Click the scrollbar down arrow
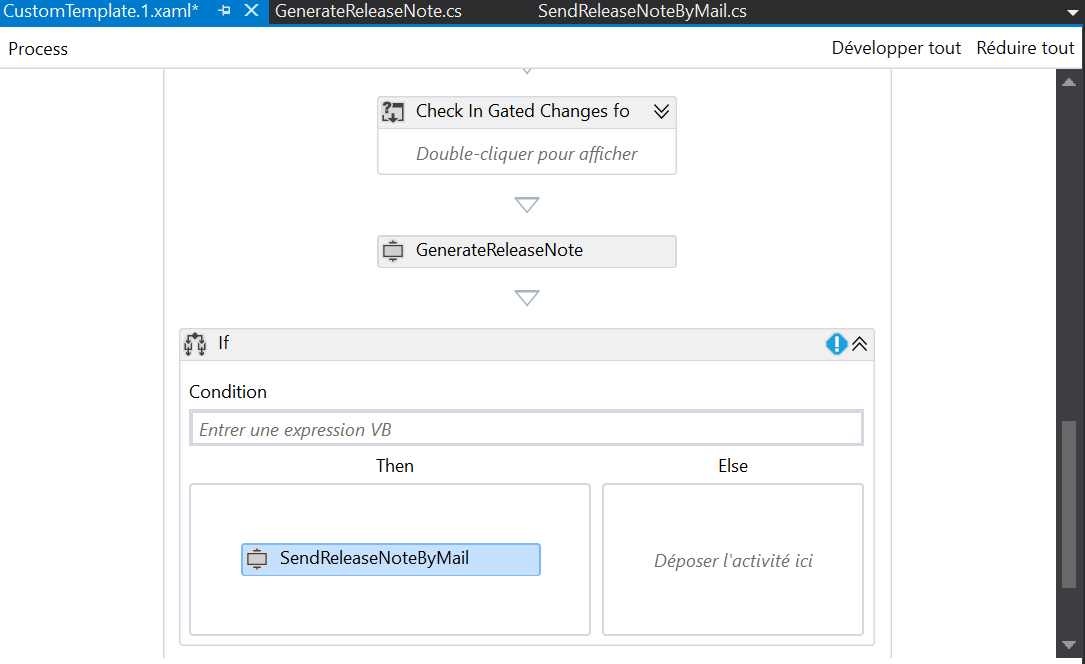 [x=1069, y=645]
